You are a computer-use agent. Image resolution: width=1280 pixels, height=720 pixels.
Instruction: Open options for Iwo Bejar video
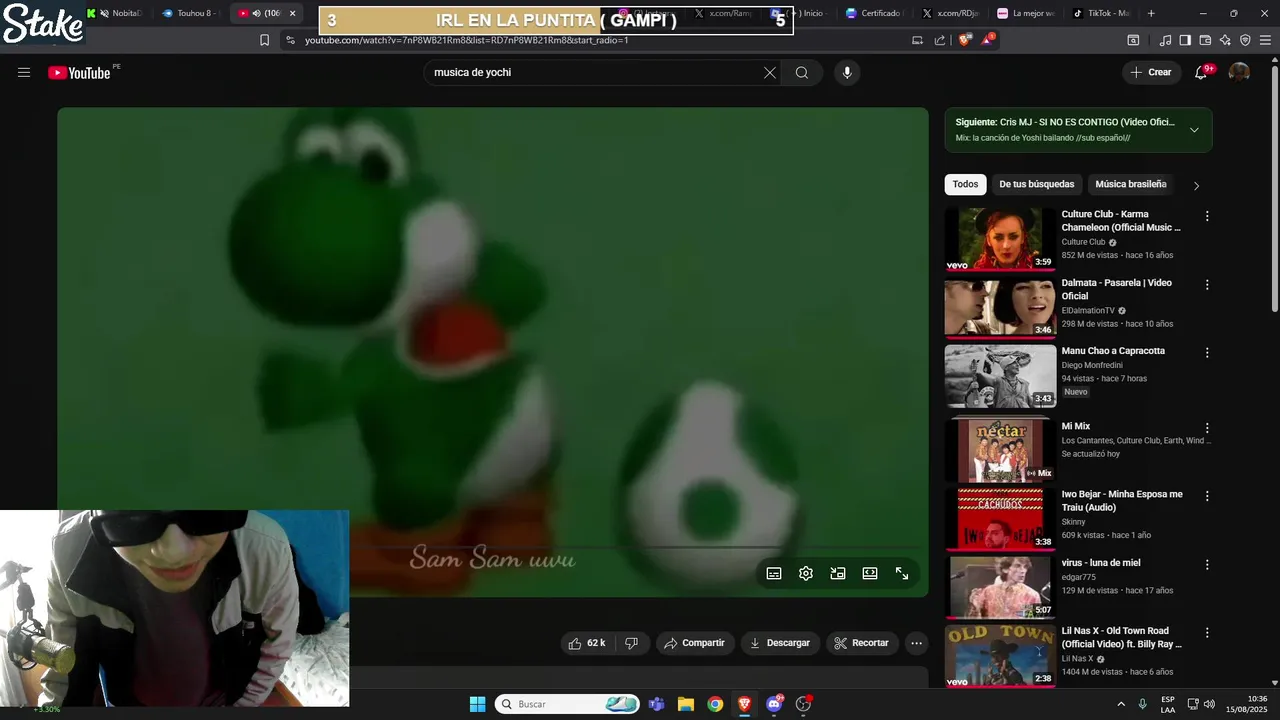pyautogui.click(x=1207, y=496)
